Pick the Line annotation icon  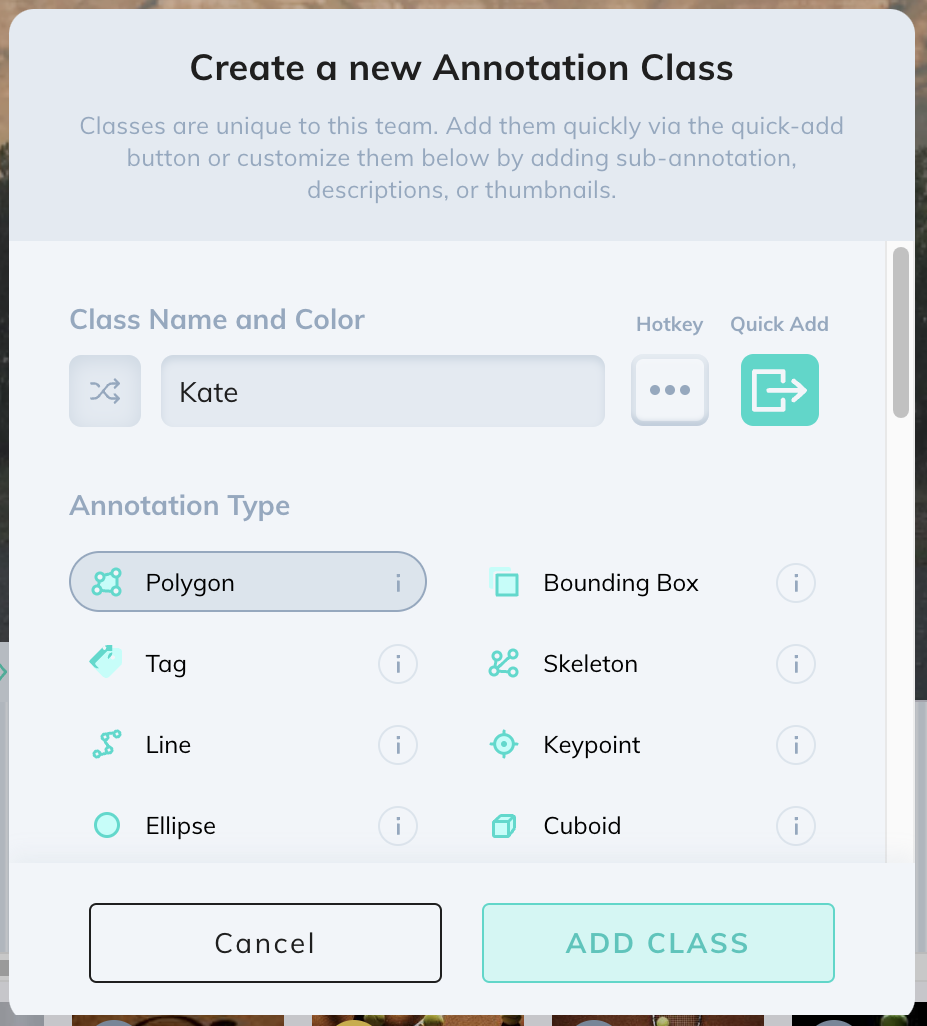105,743
